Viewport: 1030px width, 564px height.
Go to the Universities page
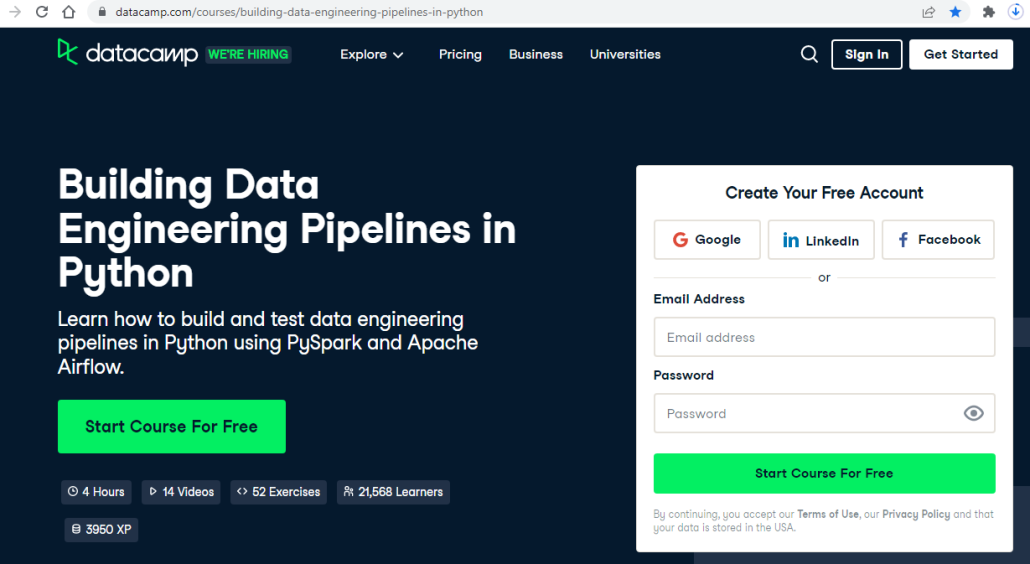coord(625,54)
